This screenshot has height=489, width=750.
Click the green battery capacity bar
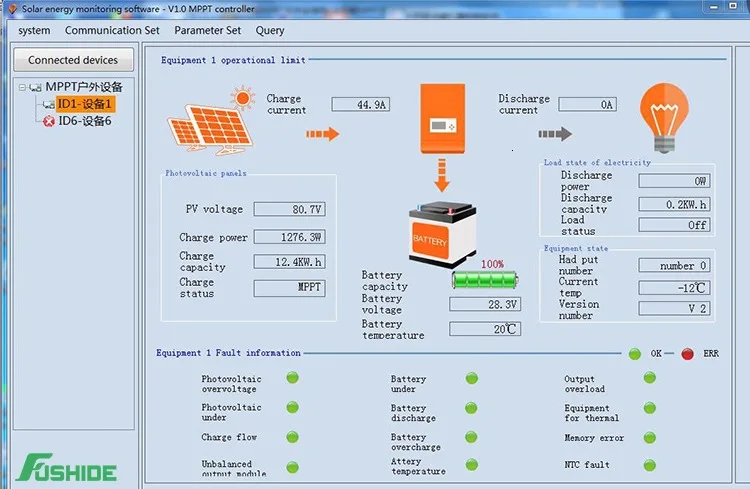click(x=485, y=280)
